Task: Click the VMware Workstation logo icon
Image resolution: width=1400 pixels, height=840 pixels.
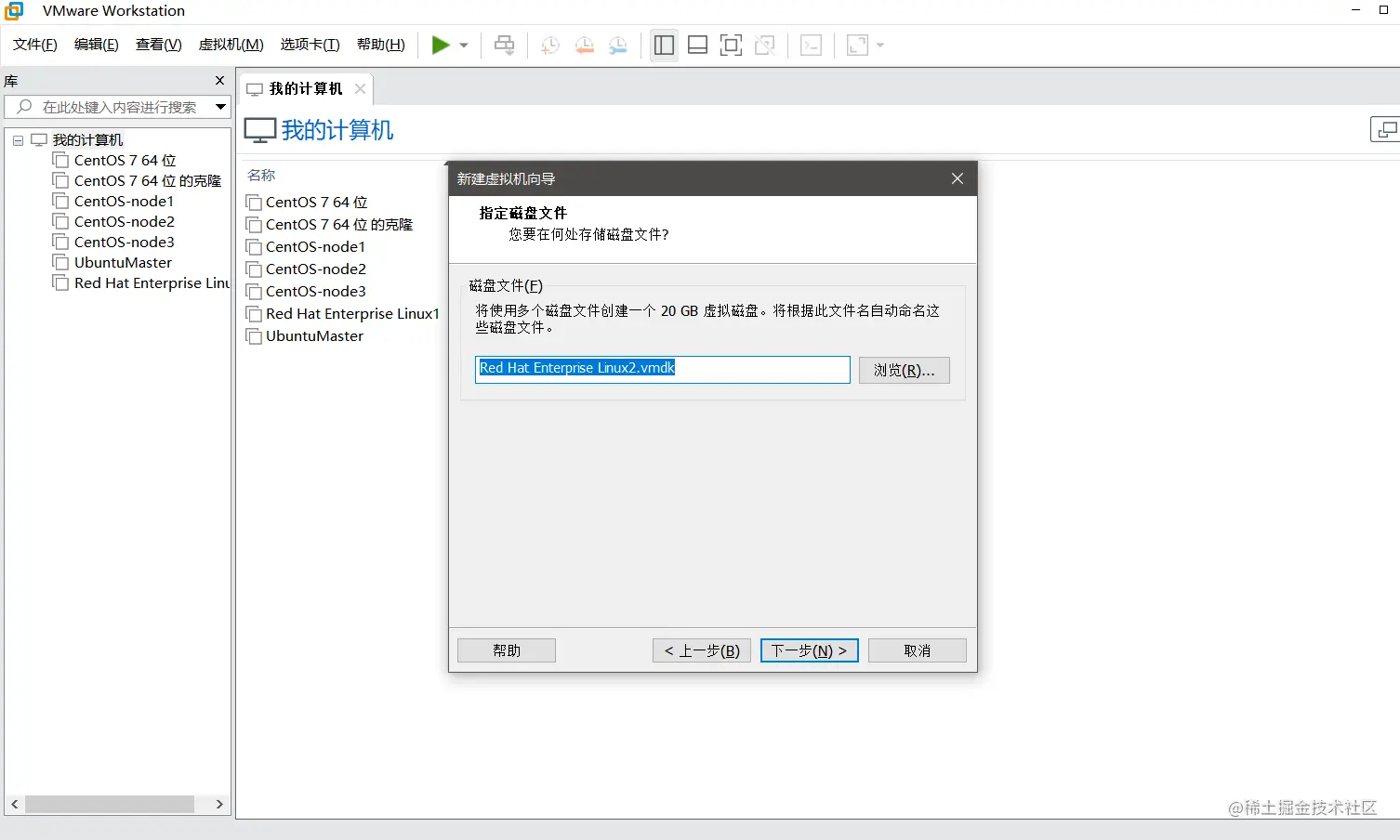Action: pyautogui.click(x=13, y=11)
